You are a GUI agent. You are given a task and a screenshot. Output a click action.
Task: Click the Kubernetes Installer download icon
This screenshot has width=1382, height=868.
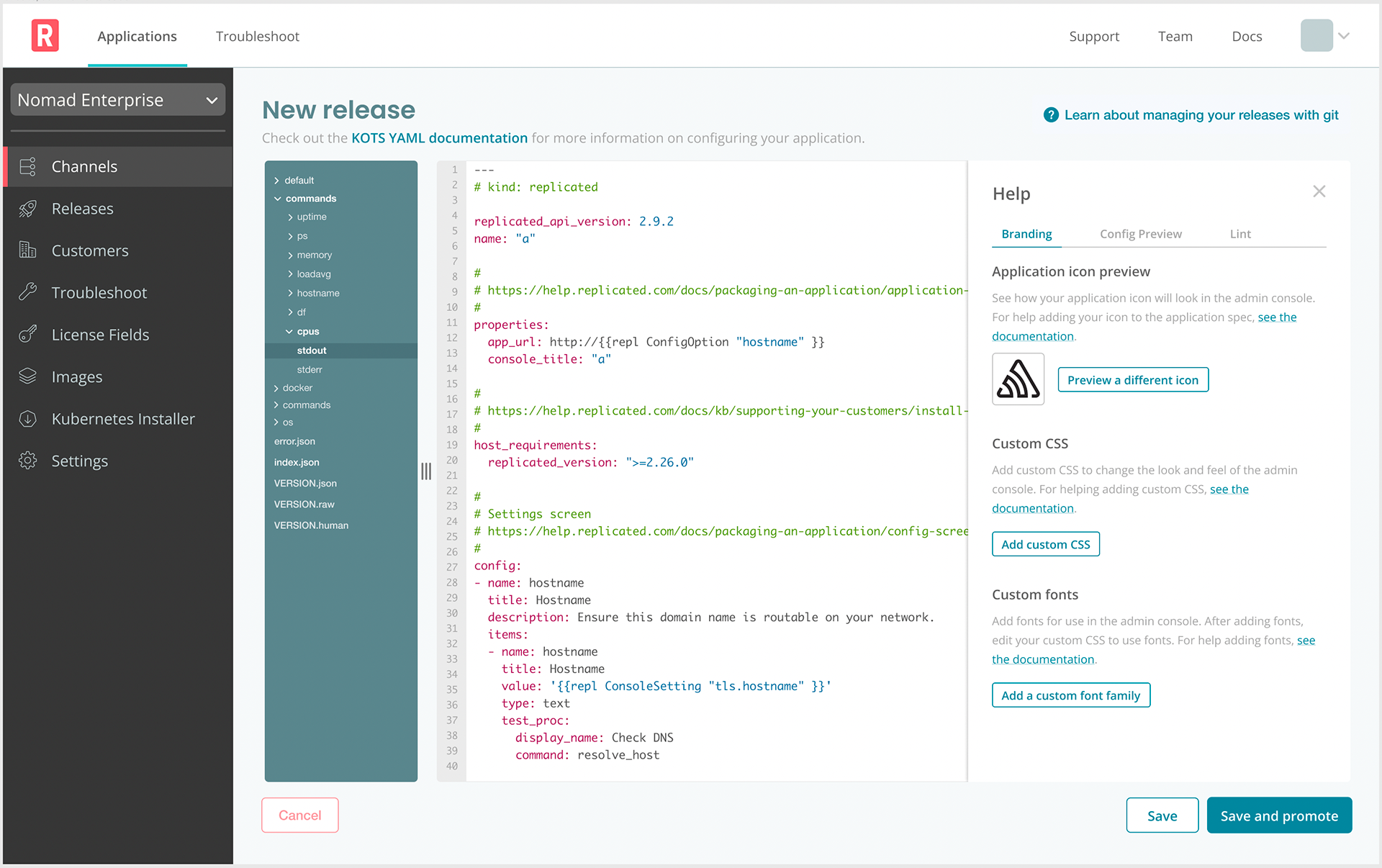click(x=28, y=419)
